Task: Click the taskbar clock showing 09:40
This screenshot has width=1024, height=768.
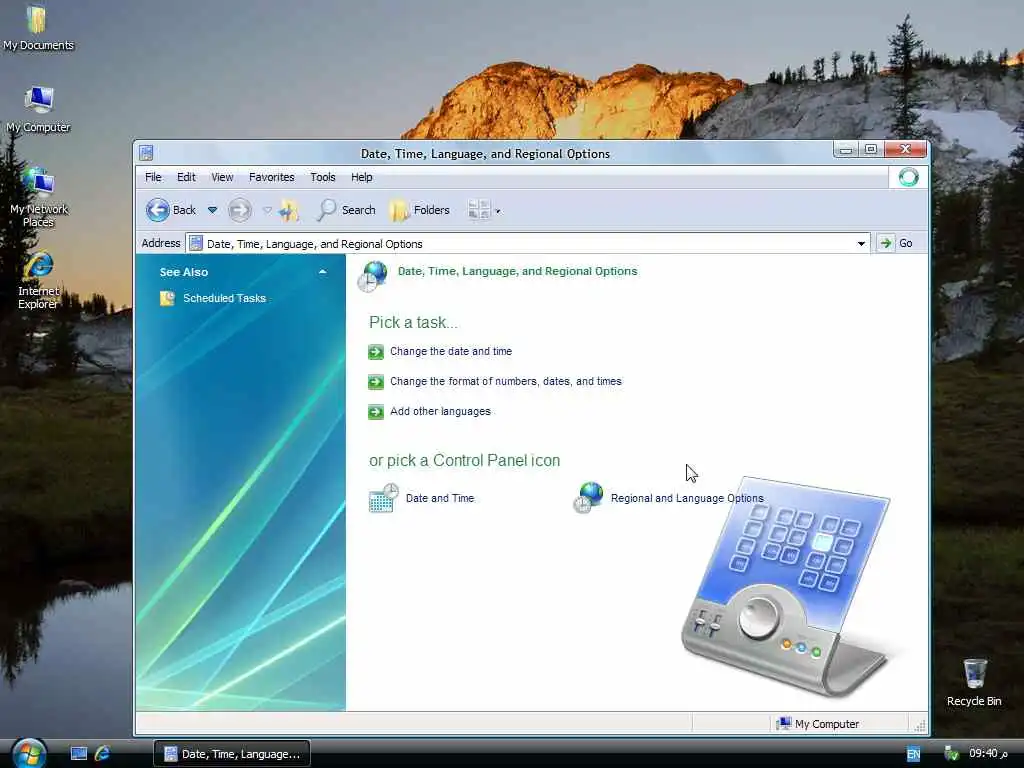Action: coord(988,753)
